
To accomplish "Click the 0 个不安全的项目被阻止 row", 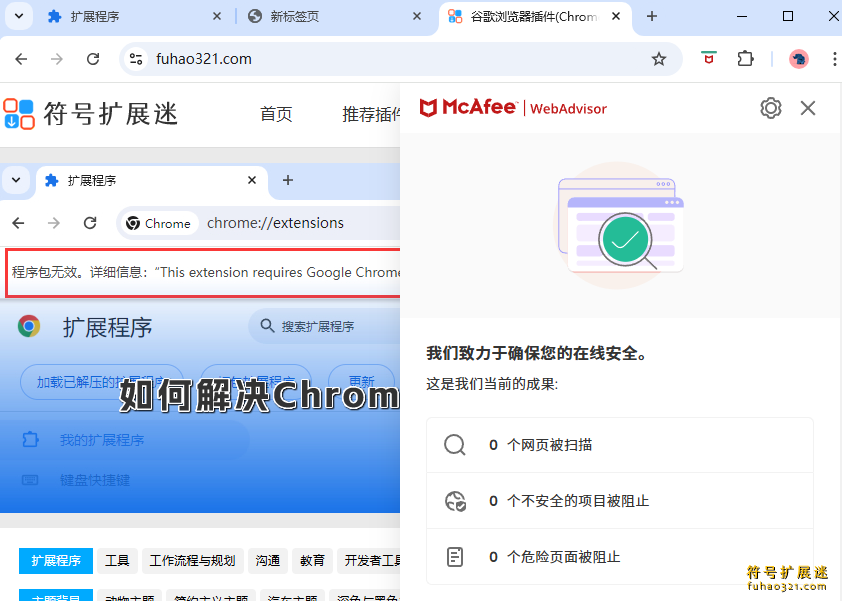I will pyautogui.click(x=620, y=501).
